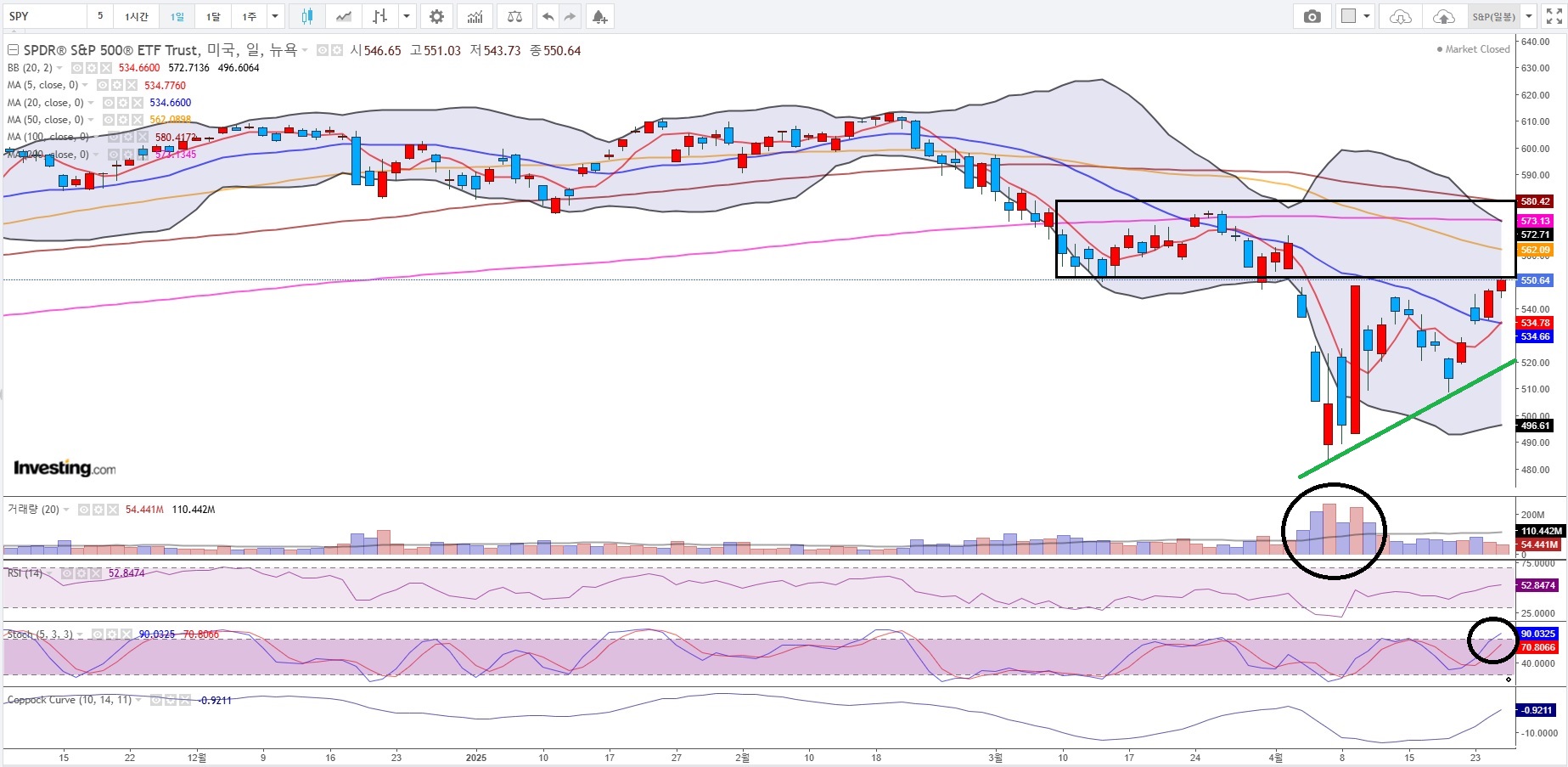Select the 1시간 interval
This screenshot has height=767, width=1568.
[136, 16]
